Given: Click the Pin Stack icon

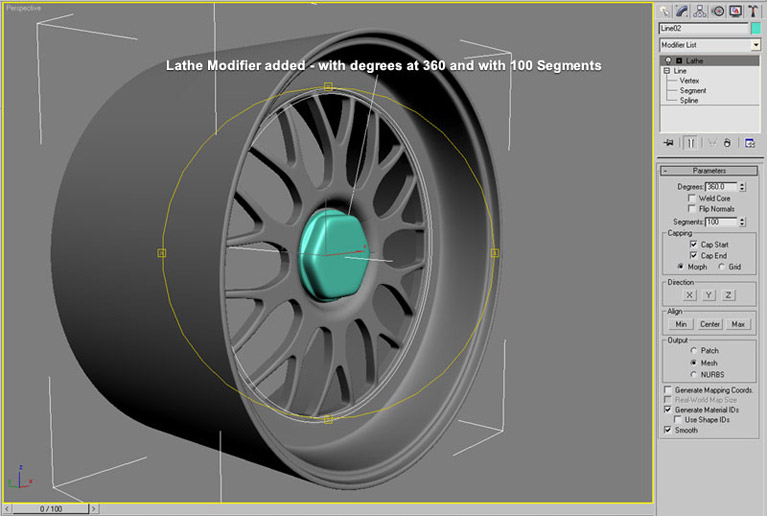Looking at the screenshot, I should point(667,142).
